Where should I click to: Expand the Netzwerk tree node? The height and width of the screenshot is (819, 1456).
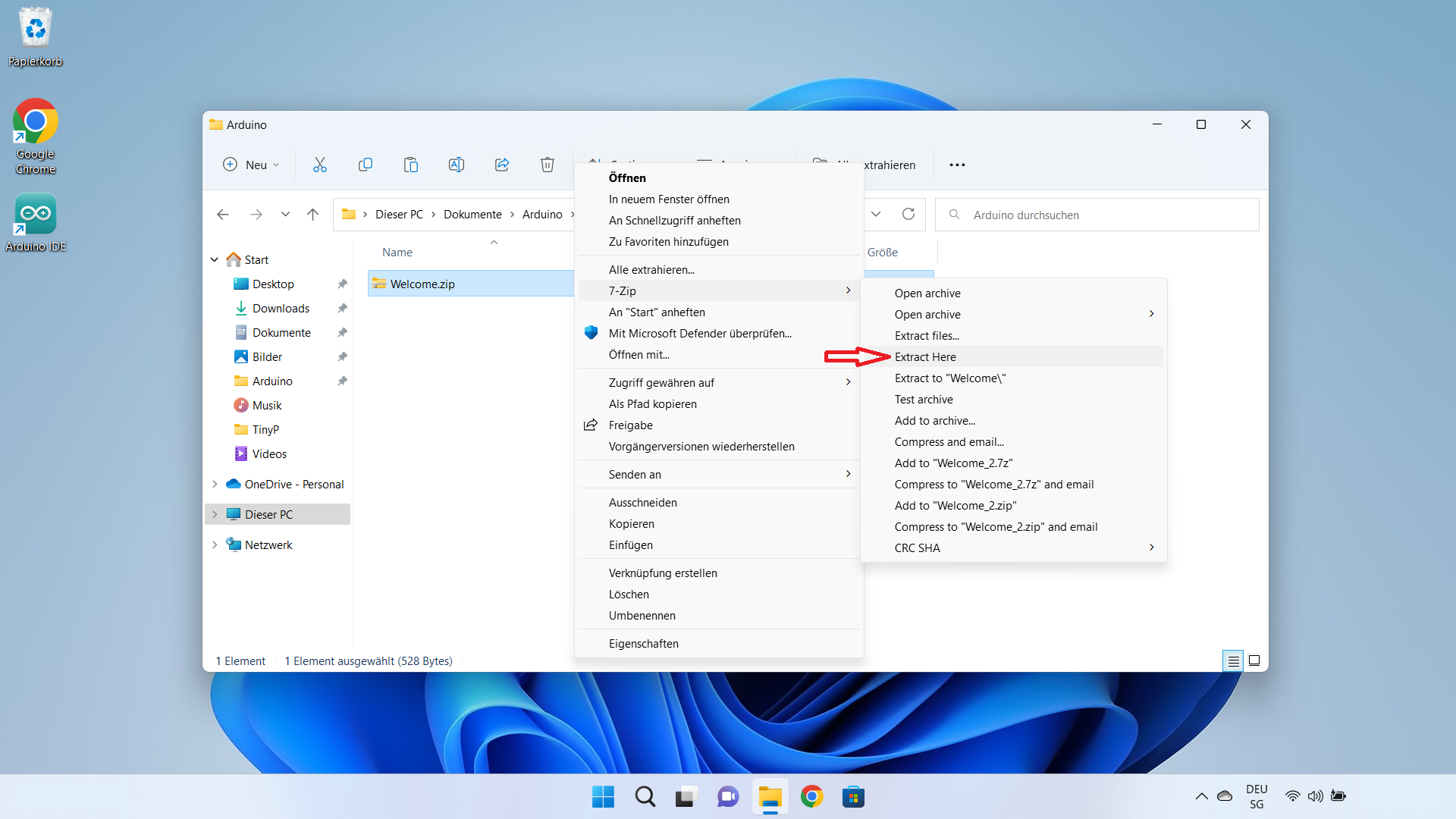pyautogui.click(x=215, y=544)
